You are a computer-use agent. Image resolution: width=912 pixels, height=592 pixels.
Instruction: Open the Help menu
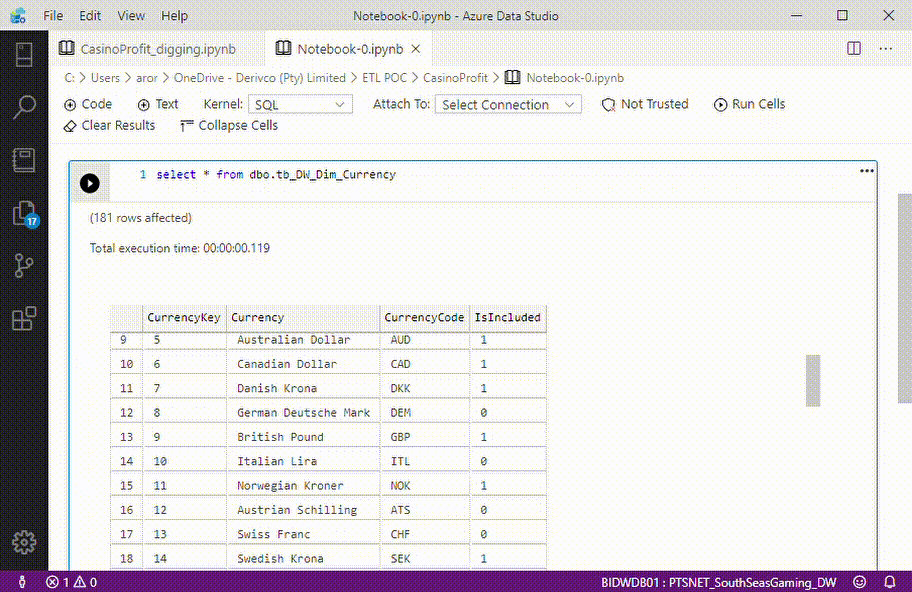click(x=174, y=15)
